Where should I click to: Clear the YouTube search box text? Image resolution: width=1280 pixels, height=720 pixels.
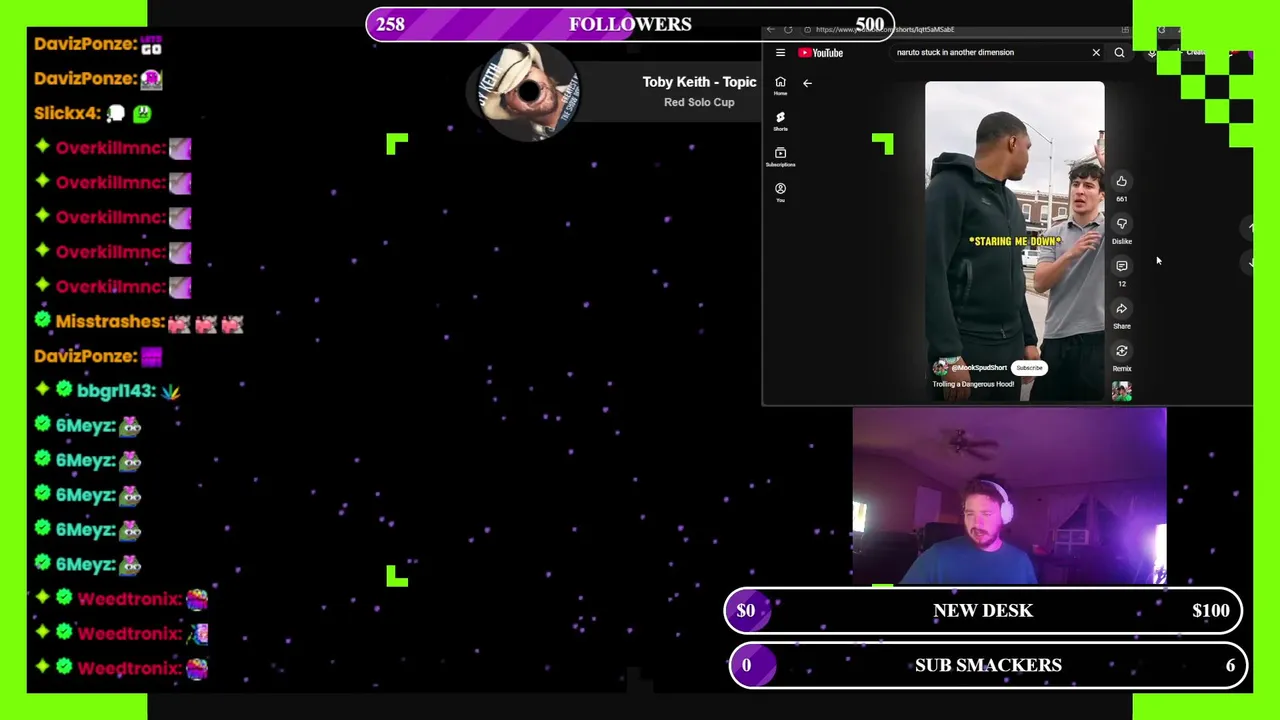pyautogui.click(x=1096, y=52)
